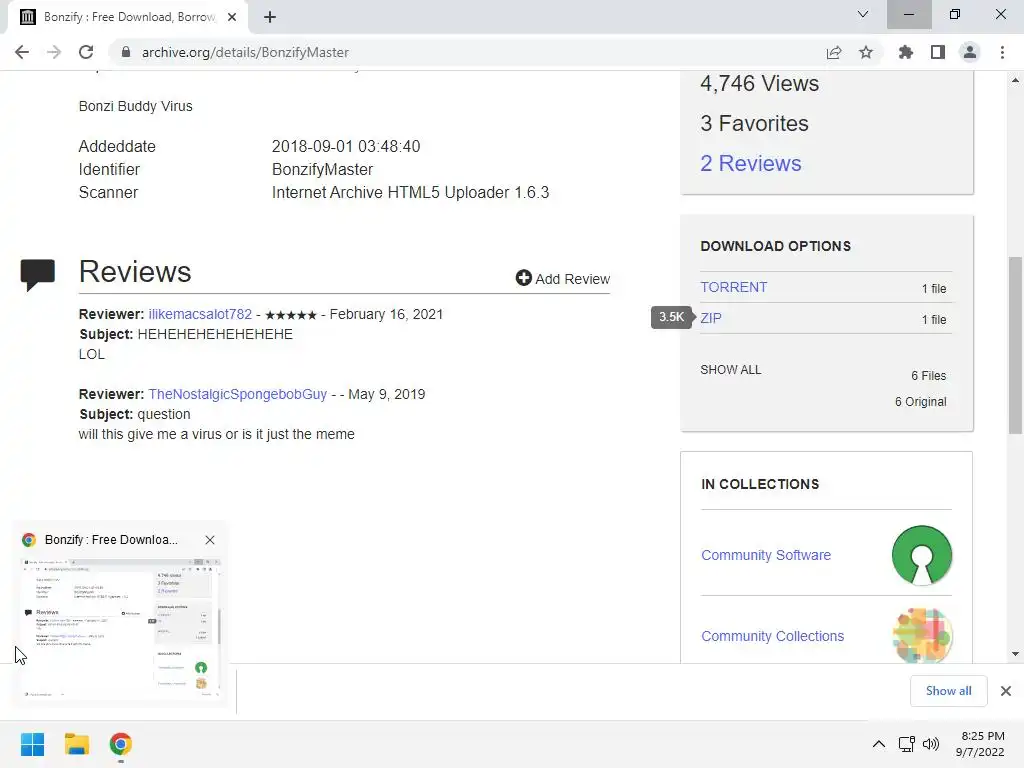Go back with browser back arrow
Image resolution: width=1024 pixels, height=768 pixels.
pos(22,52)
